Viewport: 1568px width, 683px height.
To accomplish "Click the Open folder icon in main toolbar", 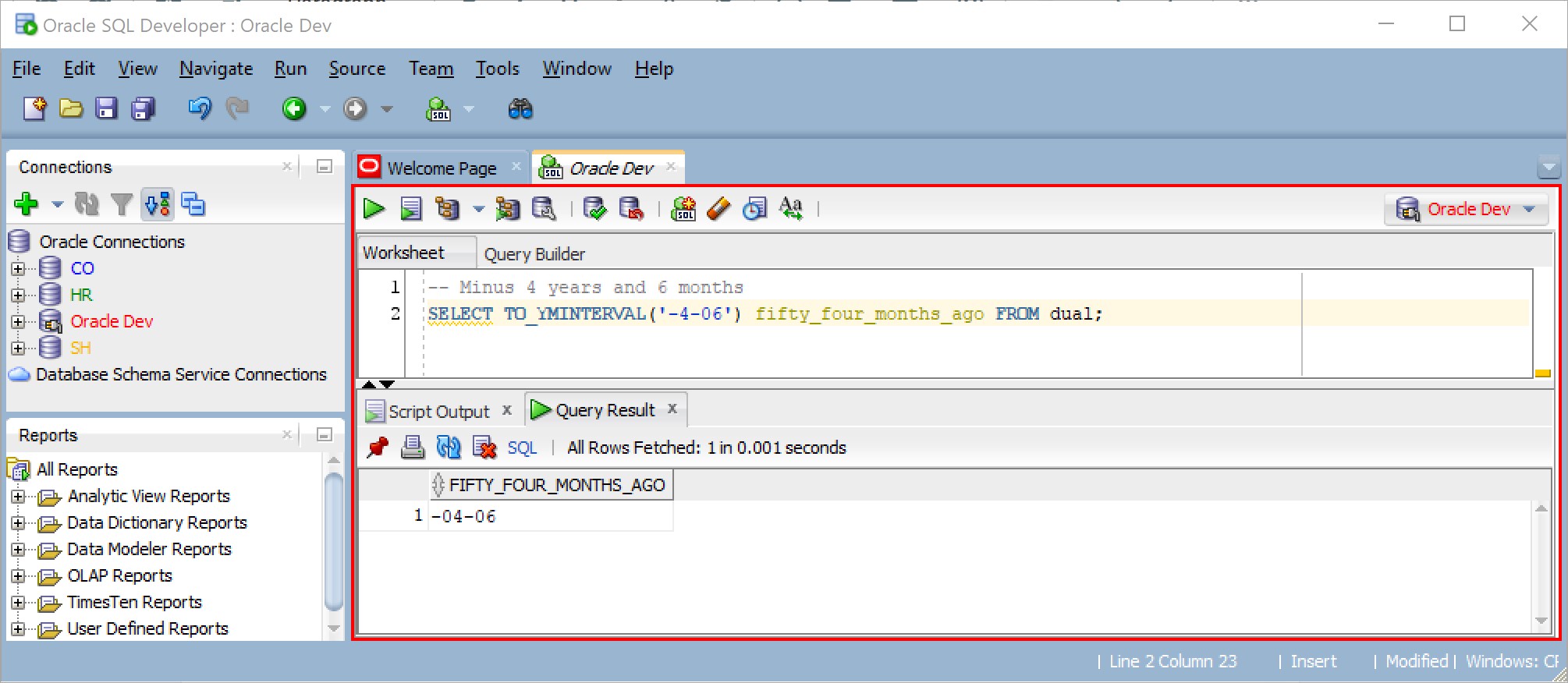I will [x=71, y=108].
